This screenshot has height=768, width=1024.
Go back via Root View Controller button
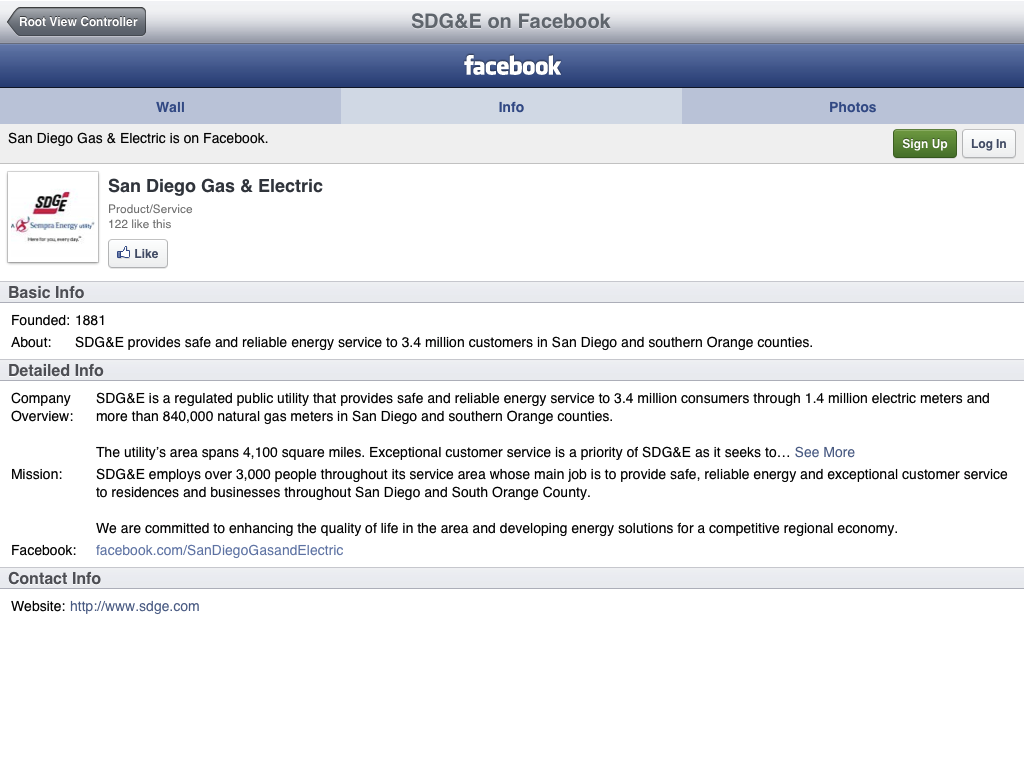point(77,22)
